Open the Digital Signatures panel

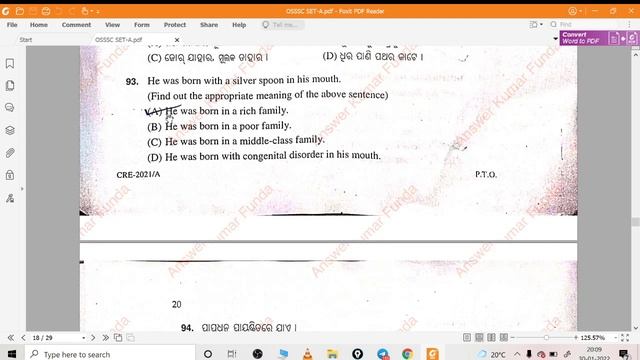pyautogui.click(x=10, y=198)
